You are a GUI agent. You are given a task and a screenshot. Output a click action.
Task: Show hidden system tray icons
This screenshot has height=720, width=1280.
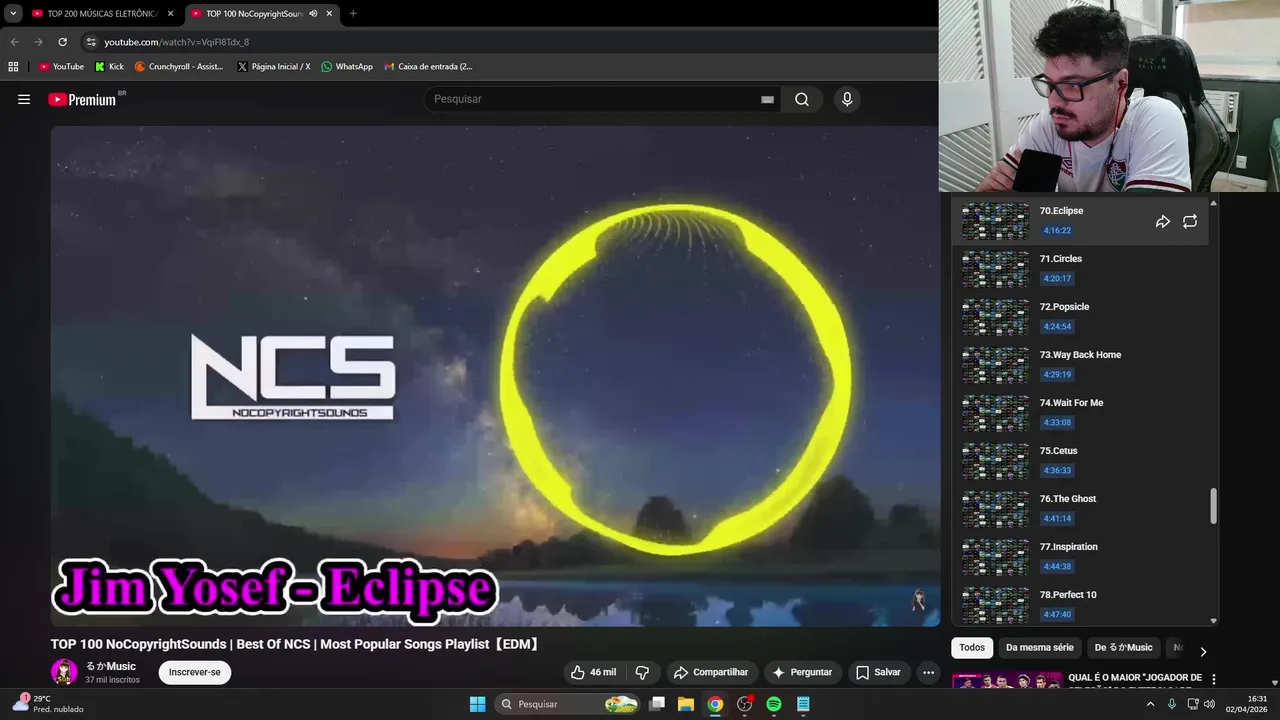coord(1150,704)
